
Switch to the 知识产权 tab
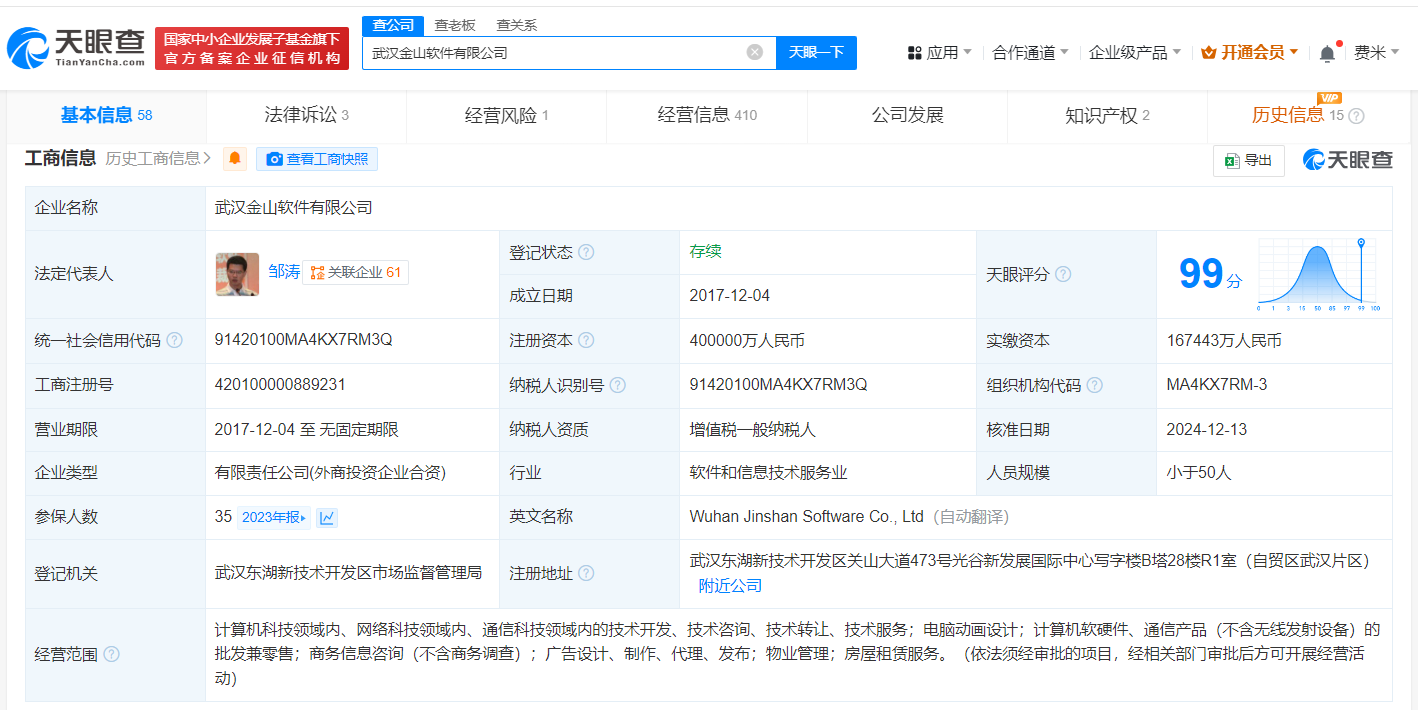(x=1106, y=115)
